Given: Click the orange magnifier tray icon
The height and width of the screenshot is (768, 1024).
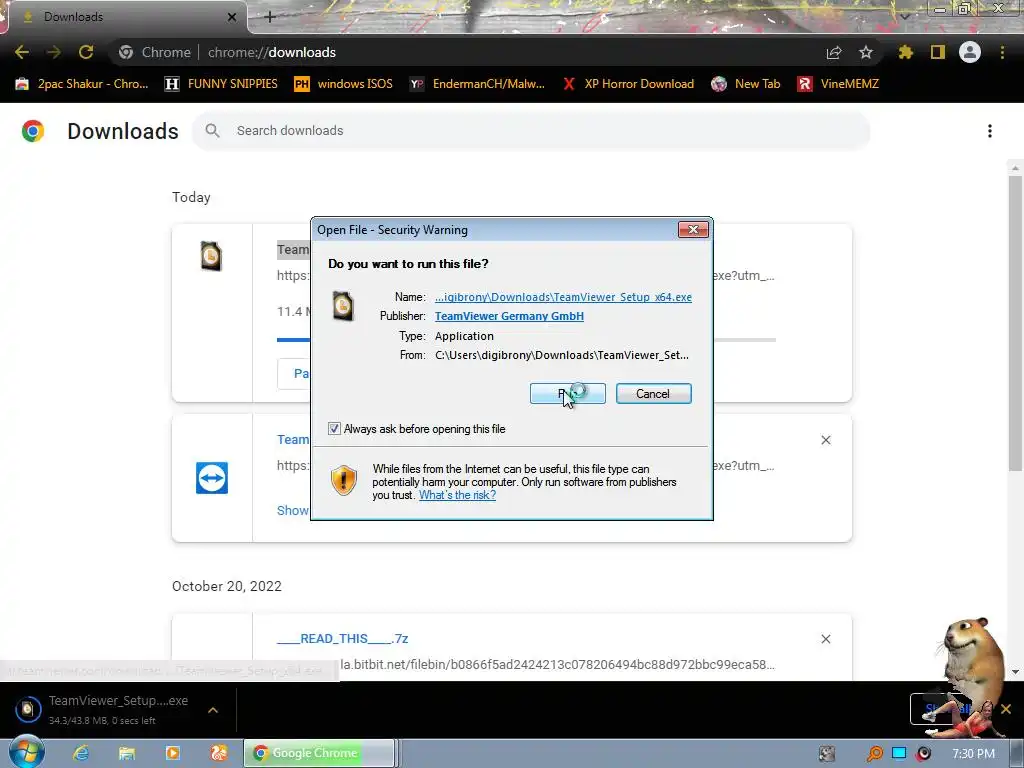Looking at the screenshot, I should (874, 754).
